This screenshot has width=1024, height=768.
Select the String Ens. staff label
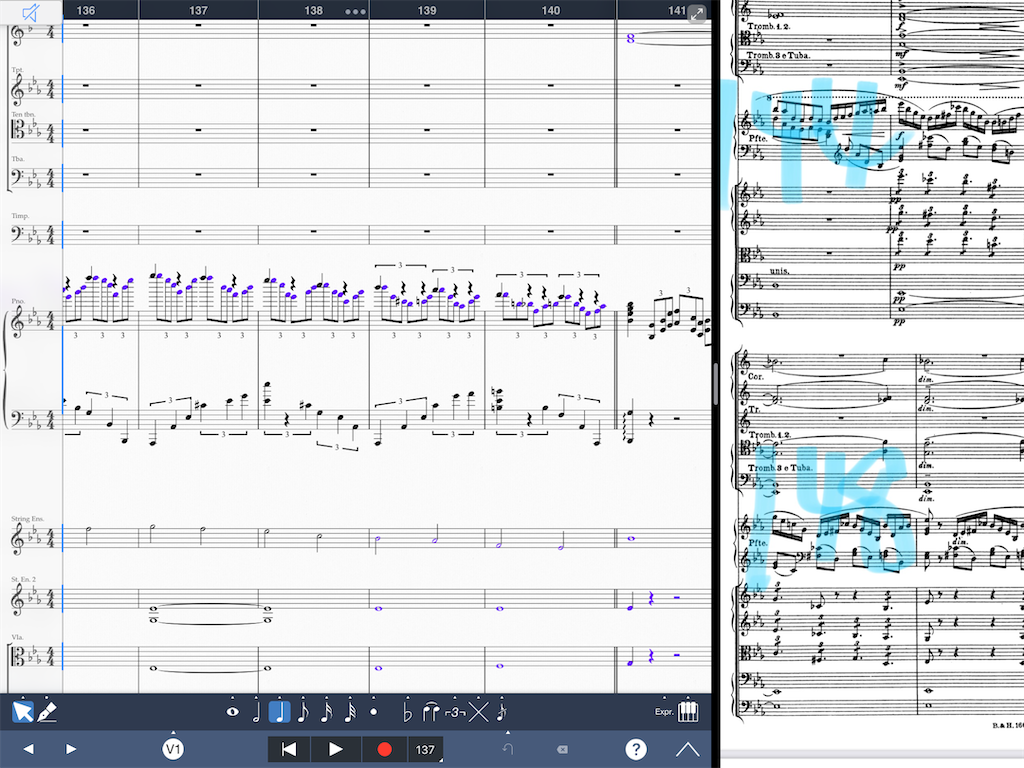click(27, 519)
